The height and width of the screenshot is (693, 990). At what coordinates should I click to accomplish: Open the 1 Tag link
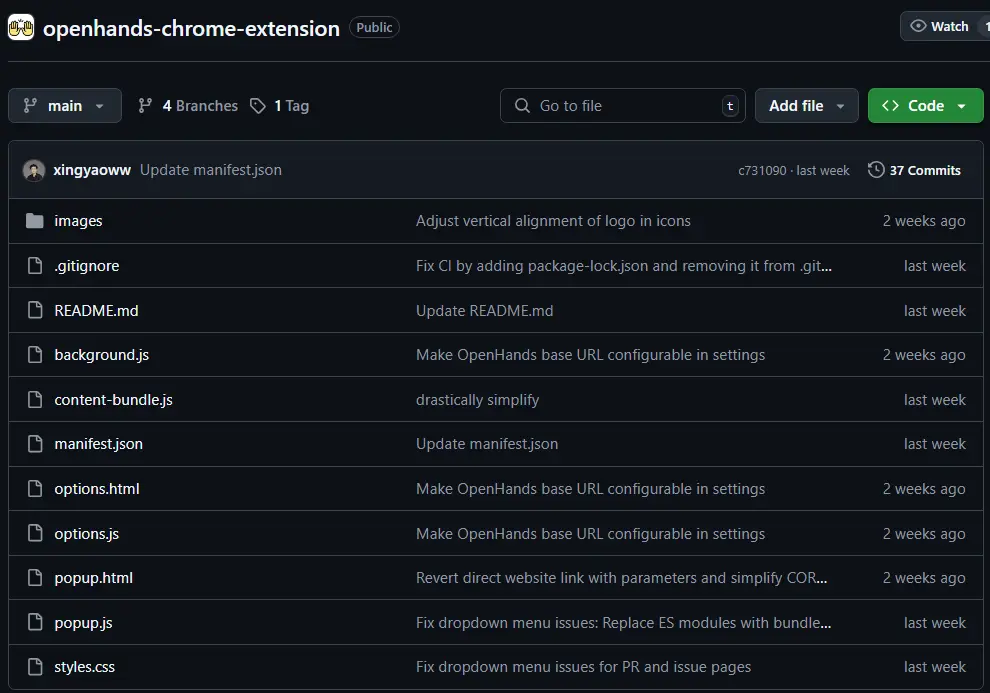click(280, 106)
